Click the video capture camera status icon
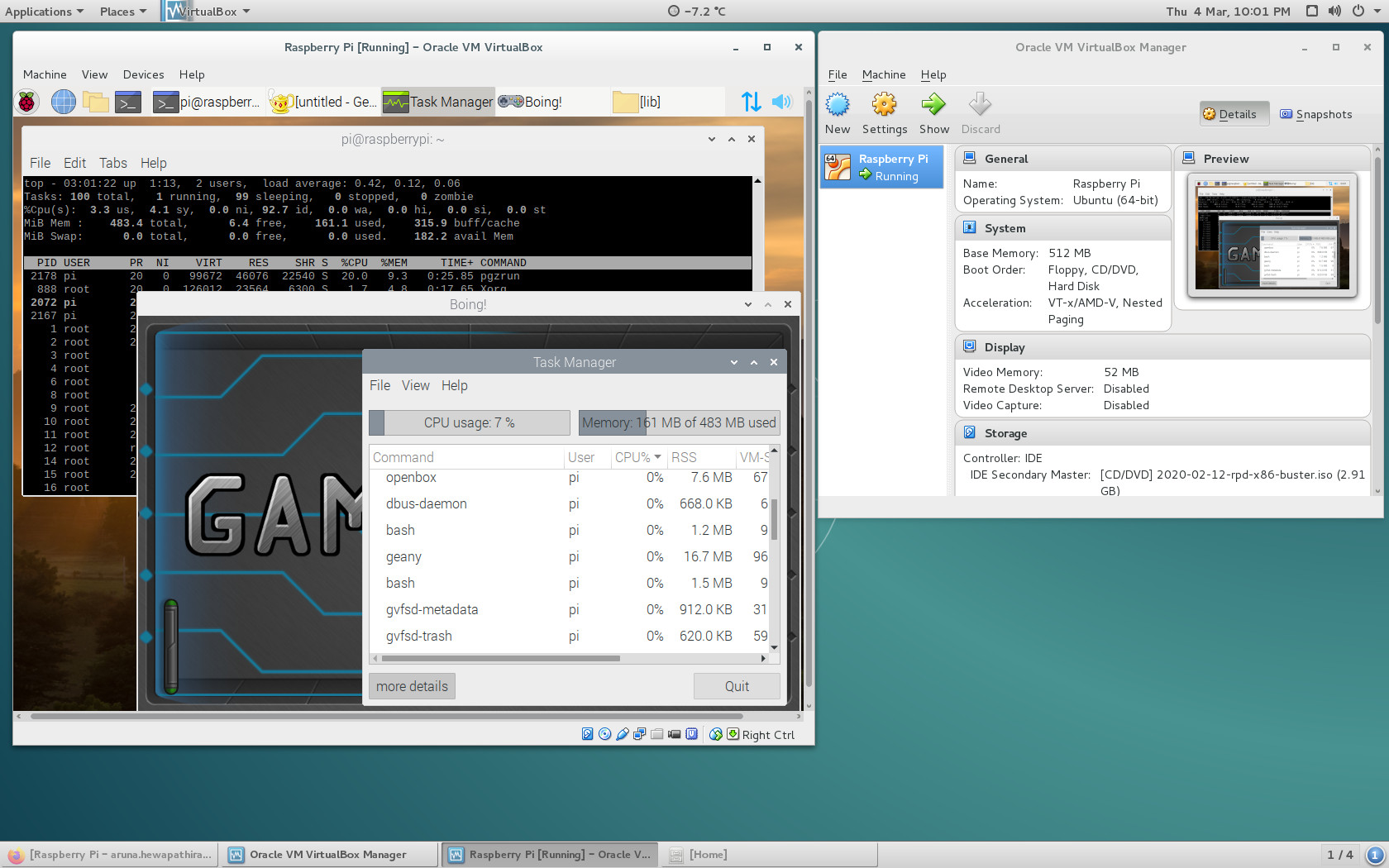 point(675,734)
